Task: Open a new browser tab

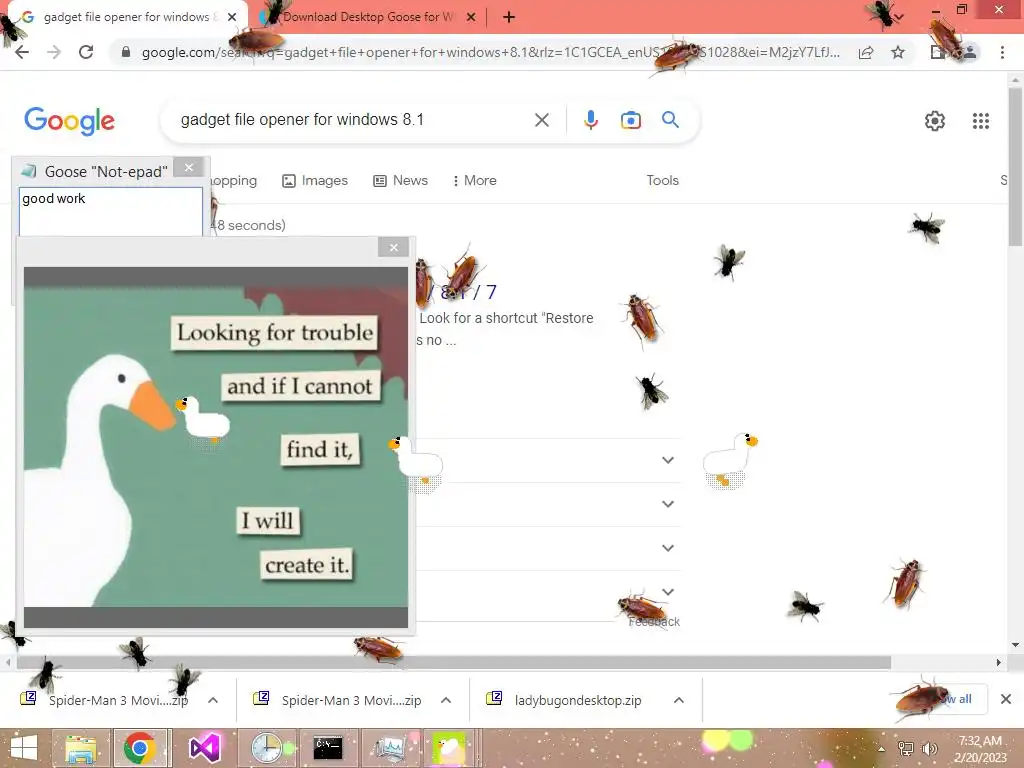Action: (509, 17)
